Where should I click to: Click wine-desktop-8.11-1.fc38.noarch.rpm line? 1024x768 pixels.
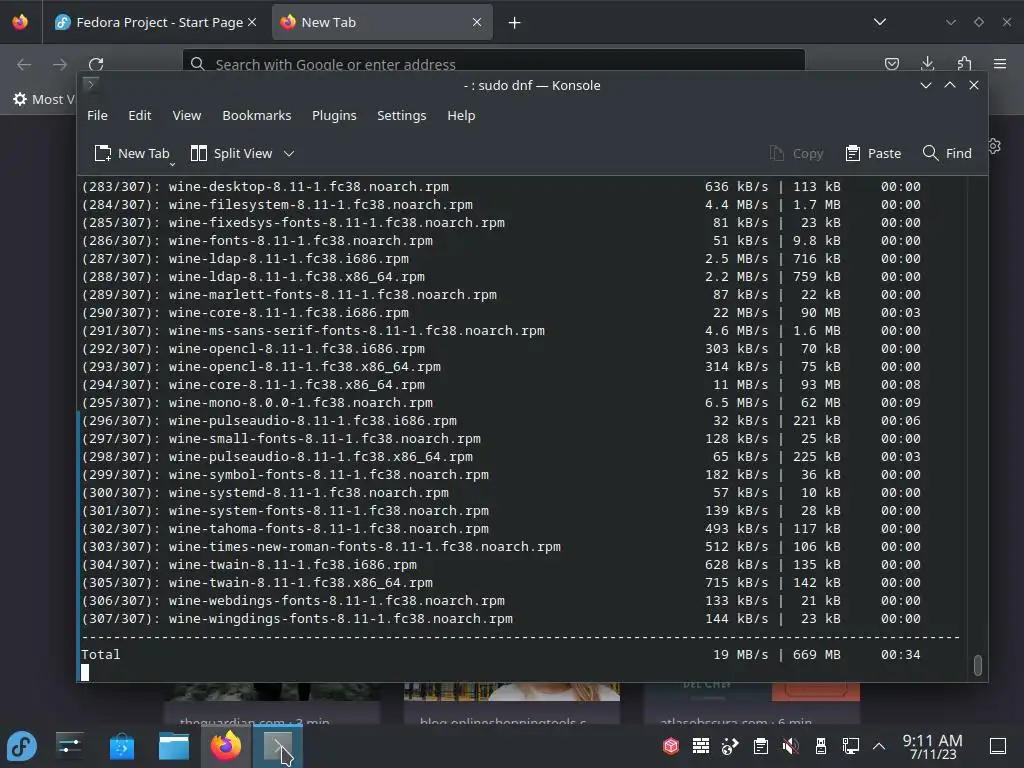(501, 187)
